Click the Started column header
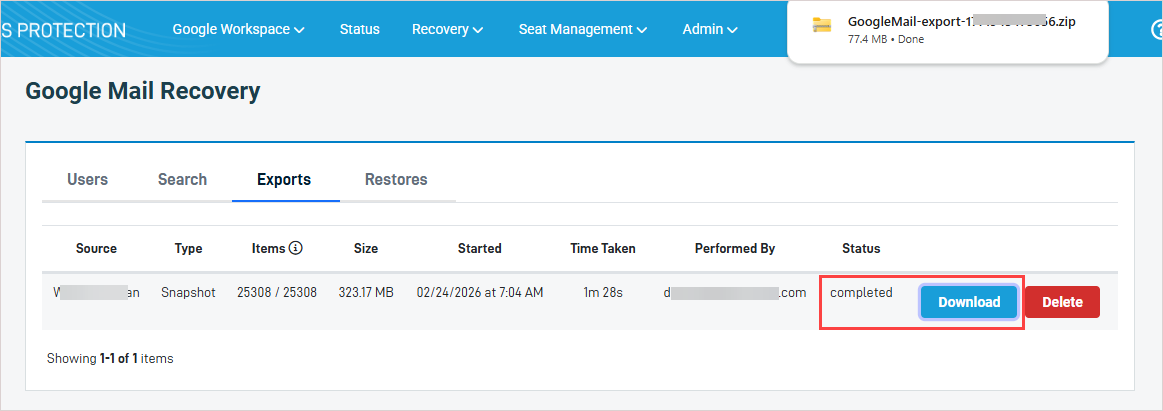The height and width of the screenshot is (411, 1163). (x=479, y=248)
